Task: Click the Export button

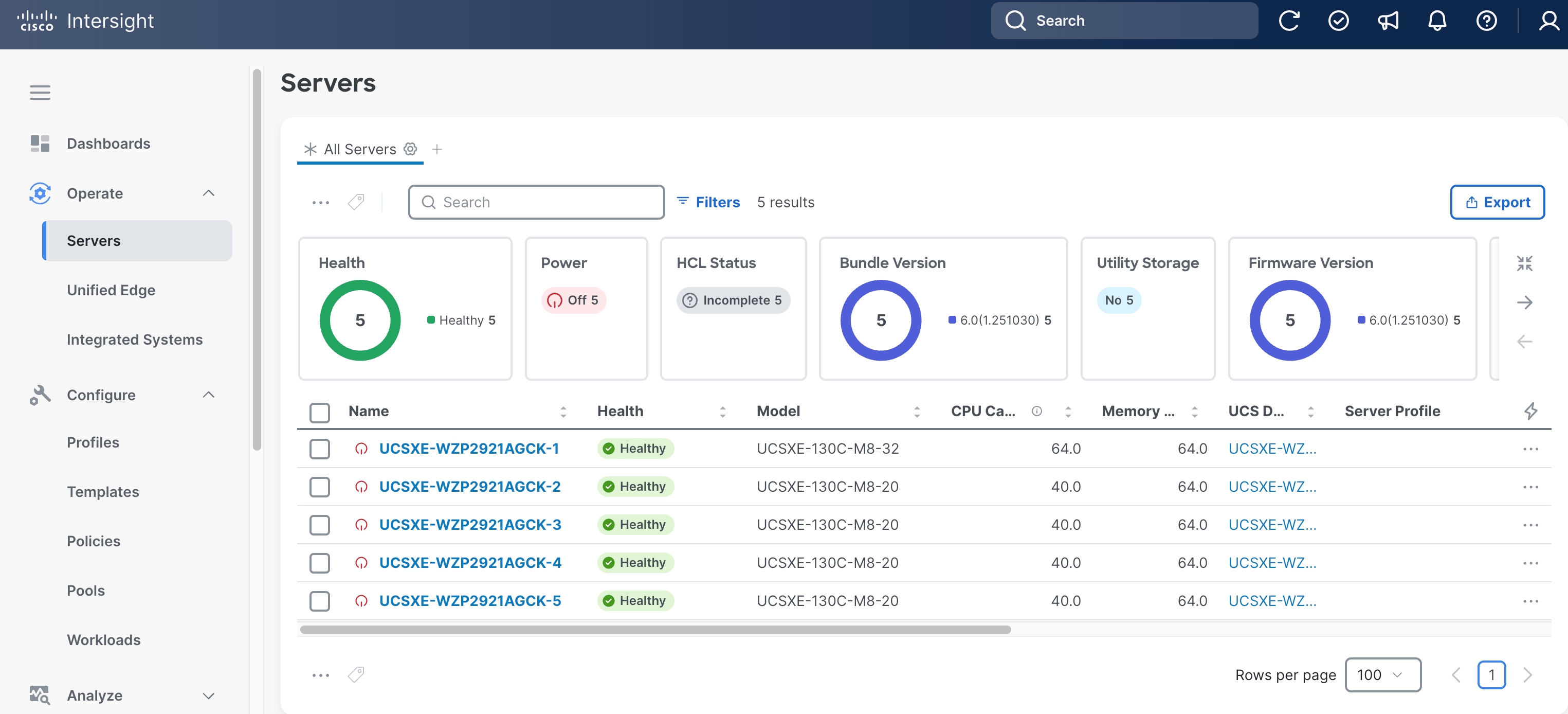Action: coord(1497,202)
